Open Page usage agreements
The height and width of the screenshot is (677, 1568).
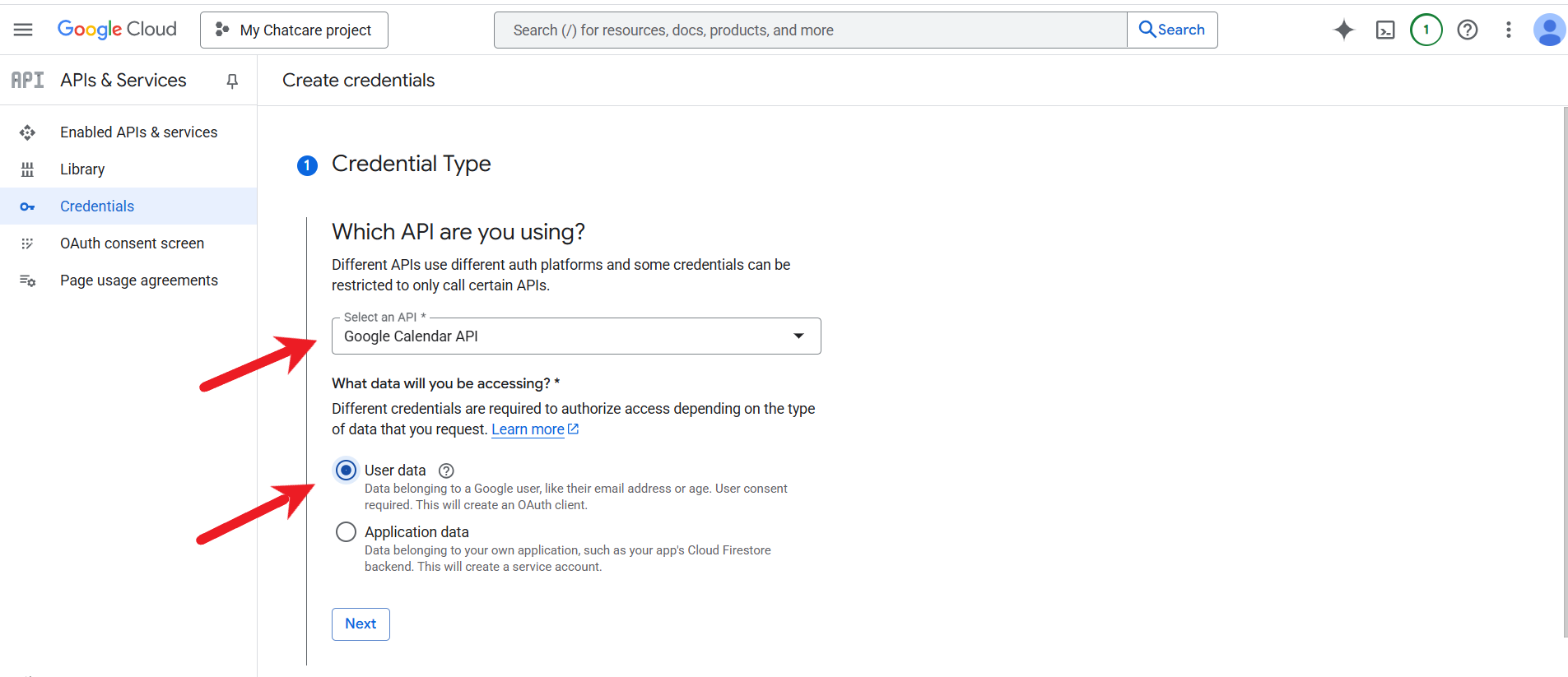click(x=128, y=281)
